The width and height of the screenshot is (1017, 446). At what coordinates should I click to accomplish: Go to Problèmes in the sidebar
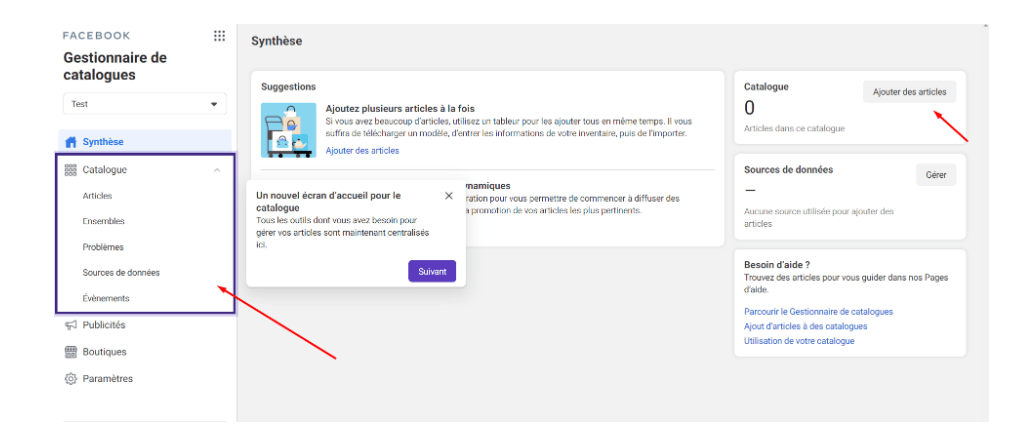[103, 247]
